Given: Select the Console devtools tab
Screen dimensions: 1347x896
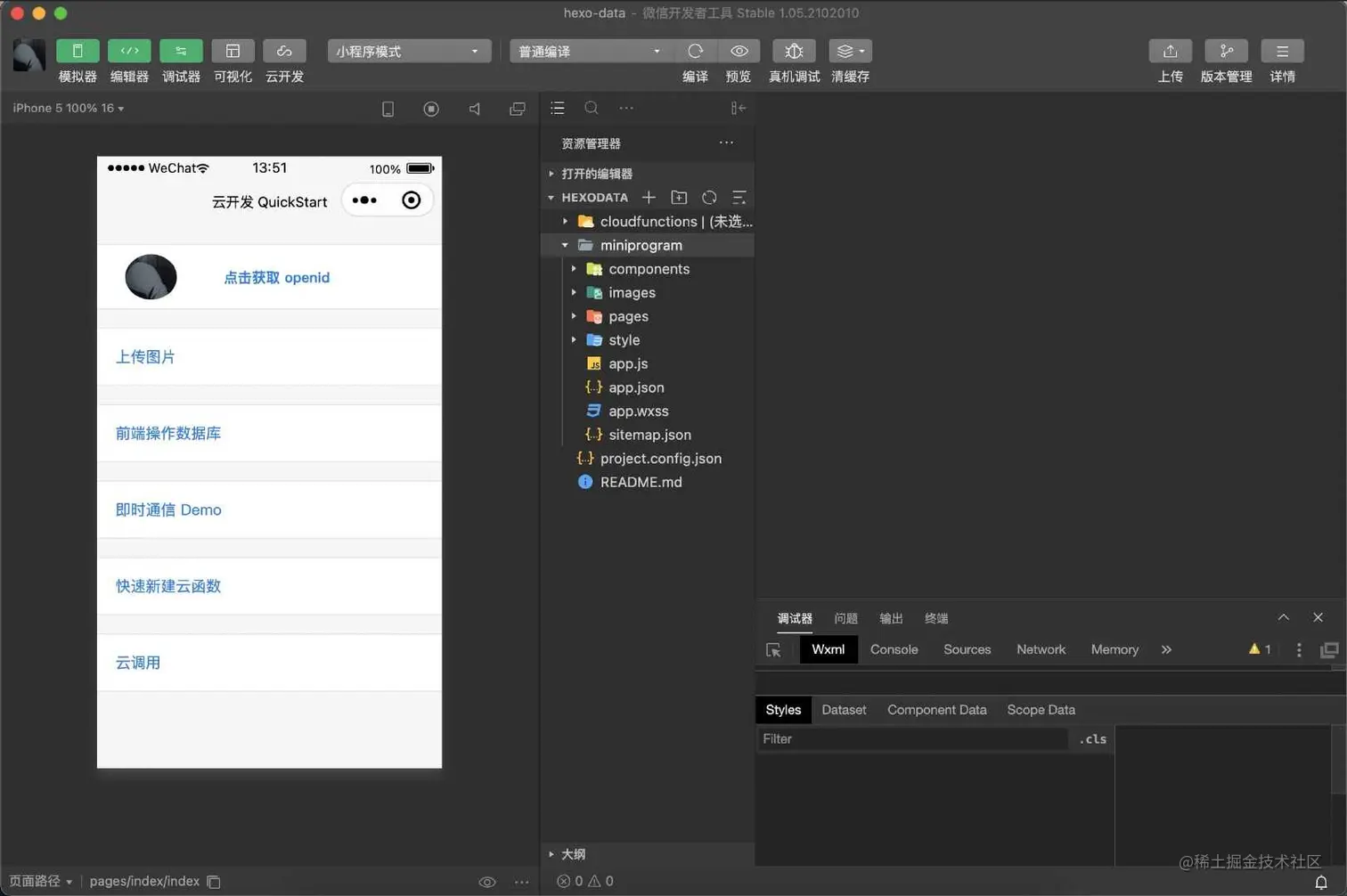Looking at the screenshot, I should (x=894, y=649).
